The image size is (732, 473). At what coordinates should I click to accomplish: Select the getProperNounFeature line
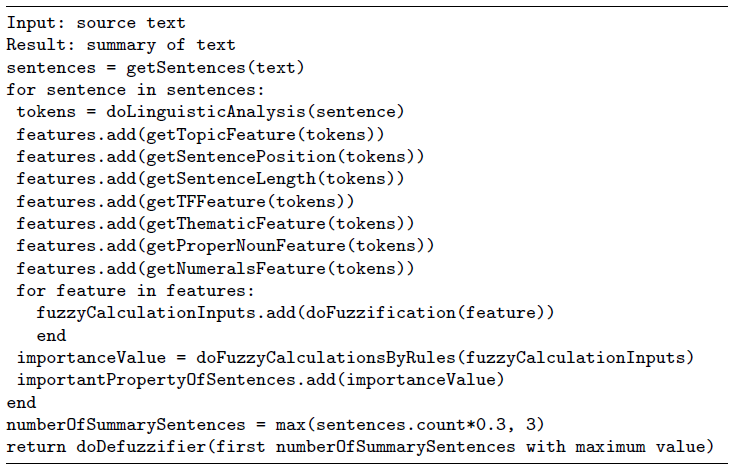[x=225, y=246]
